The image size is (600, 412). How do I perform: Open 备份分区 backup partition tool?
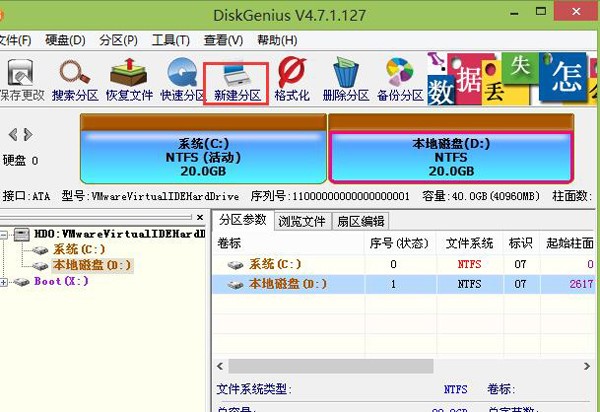coord(400,80)
